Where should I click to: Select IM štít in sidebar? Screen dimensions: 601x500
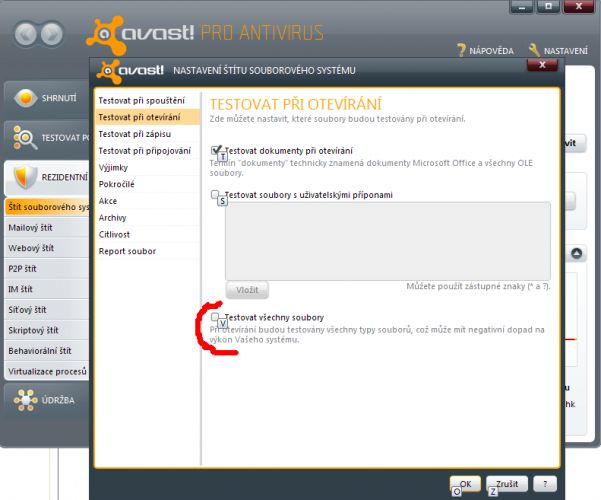pyautogui.click(x=47, y=289)
